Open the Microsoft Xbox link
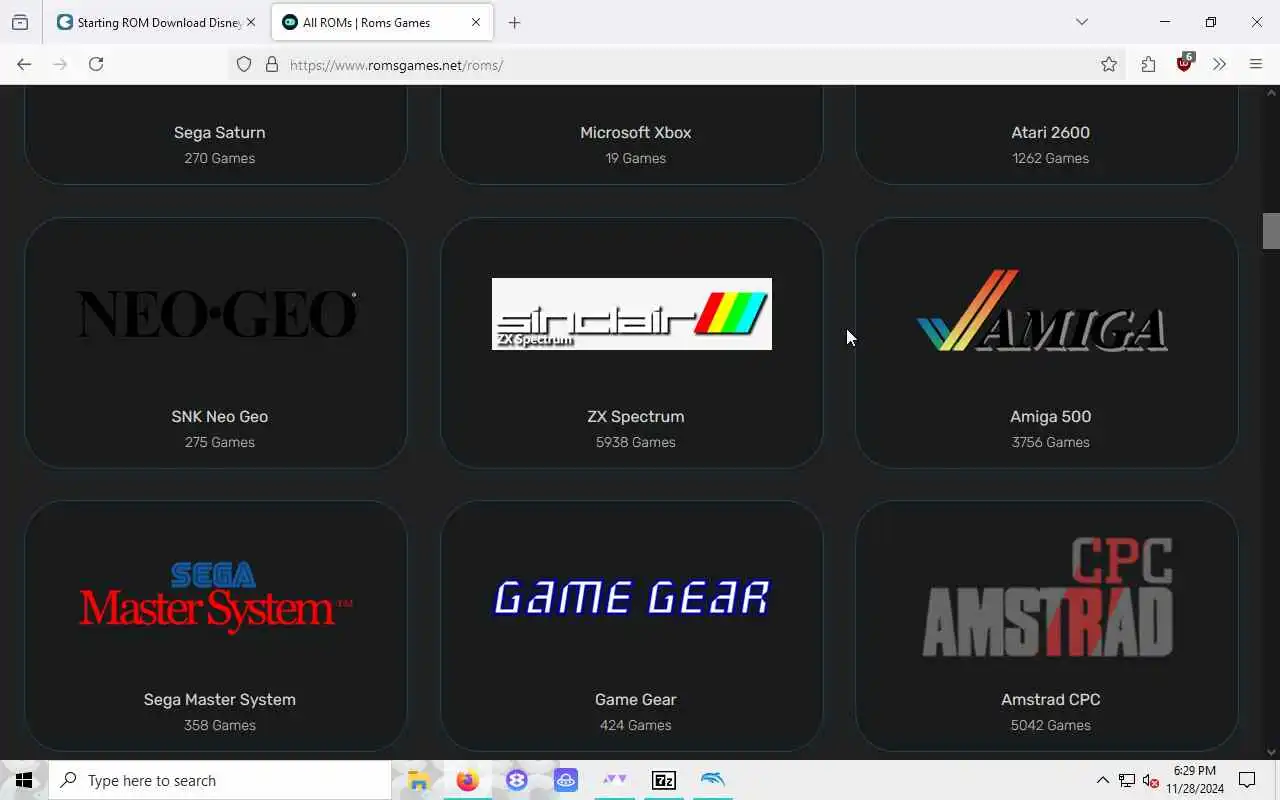 pos(635,132)
